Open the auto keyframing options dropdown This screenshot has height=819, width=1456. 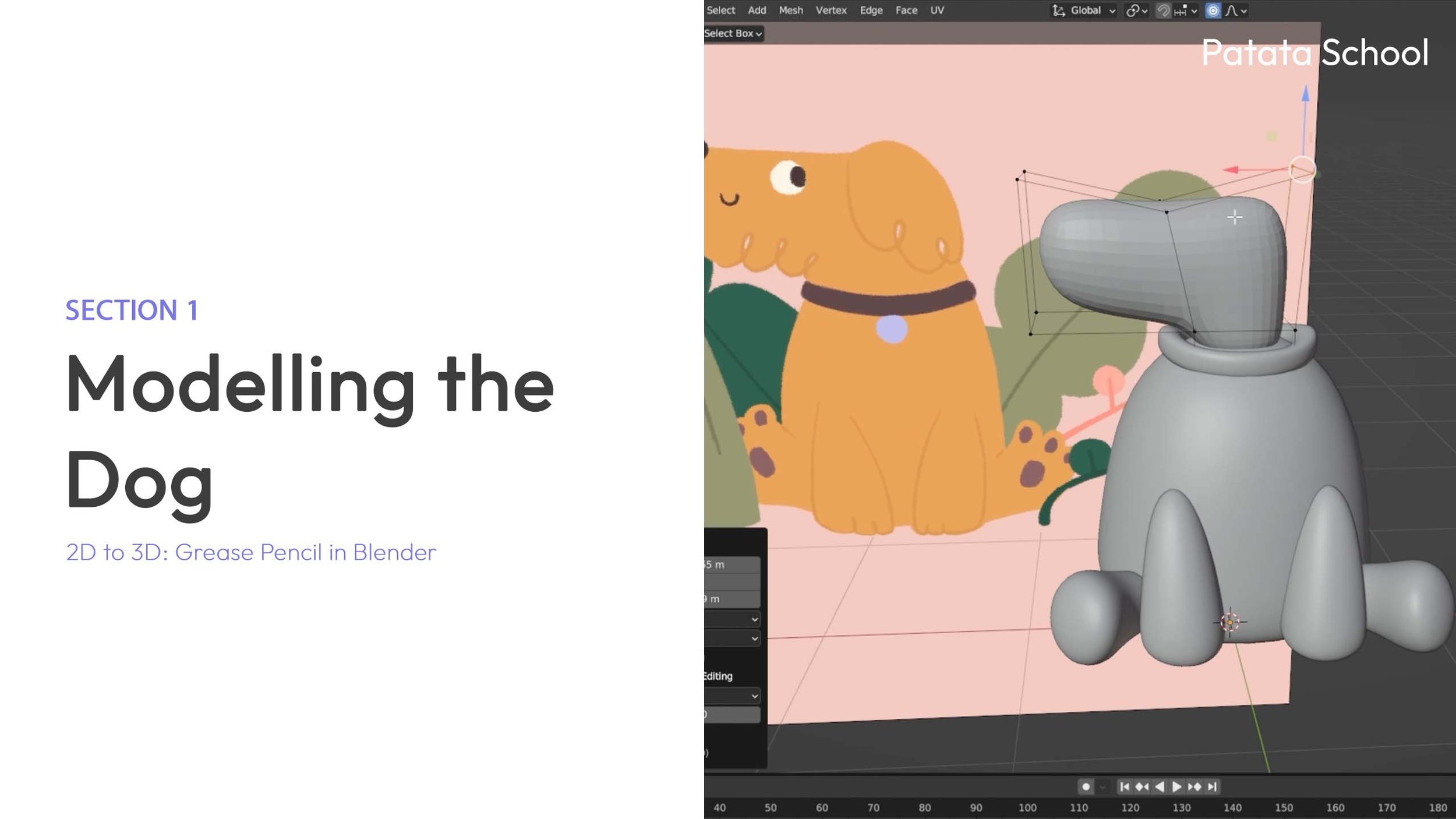click(x=1102, y=787)
